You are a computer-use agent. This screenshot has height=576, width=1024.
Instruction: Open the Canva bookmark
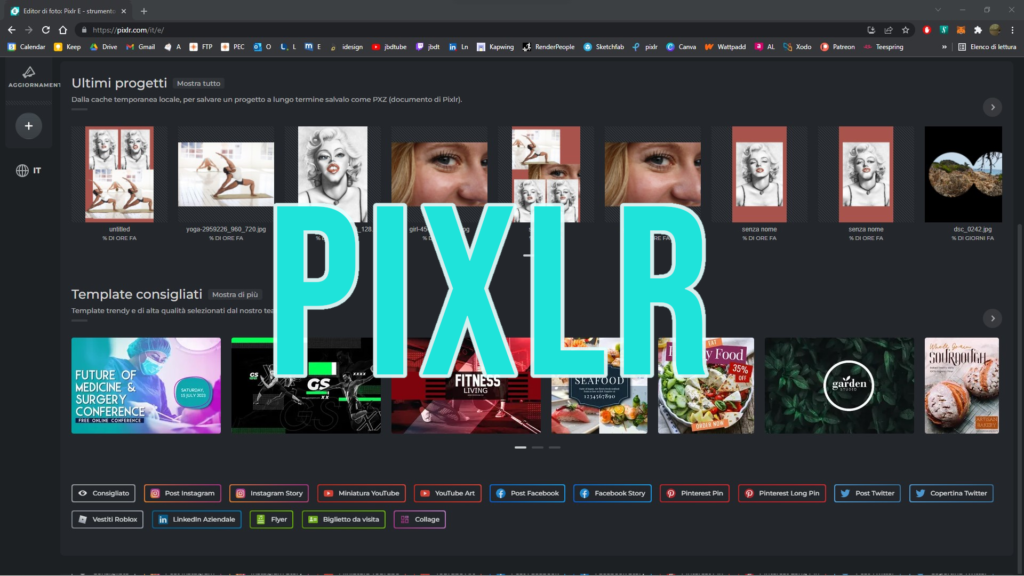(681, 47)
